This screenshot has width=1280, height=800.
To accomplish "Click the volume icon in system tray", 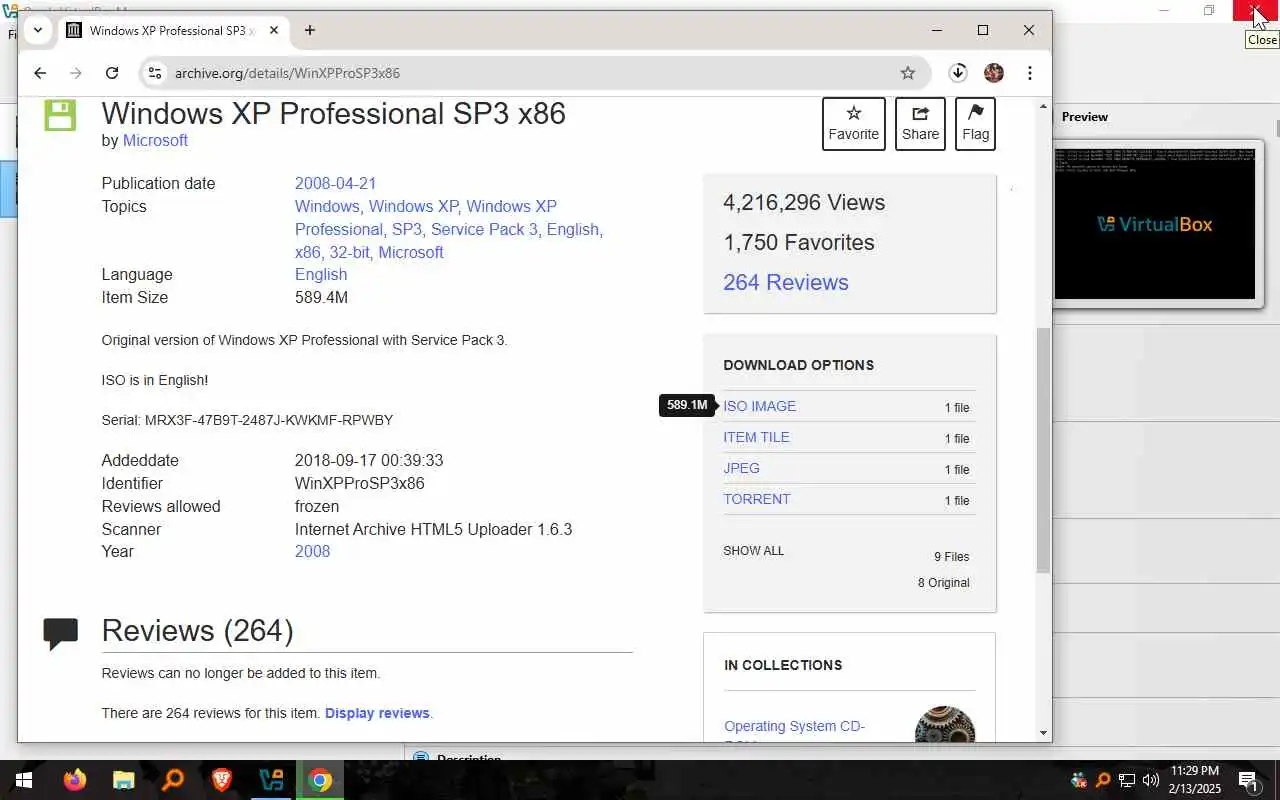I will 1151,780.
